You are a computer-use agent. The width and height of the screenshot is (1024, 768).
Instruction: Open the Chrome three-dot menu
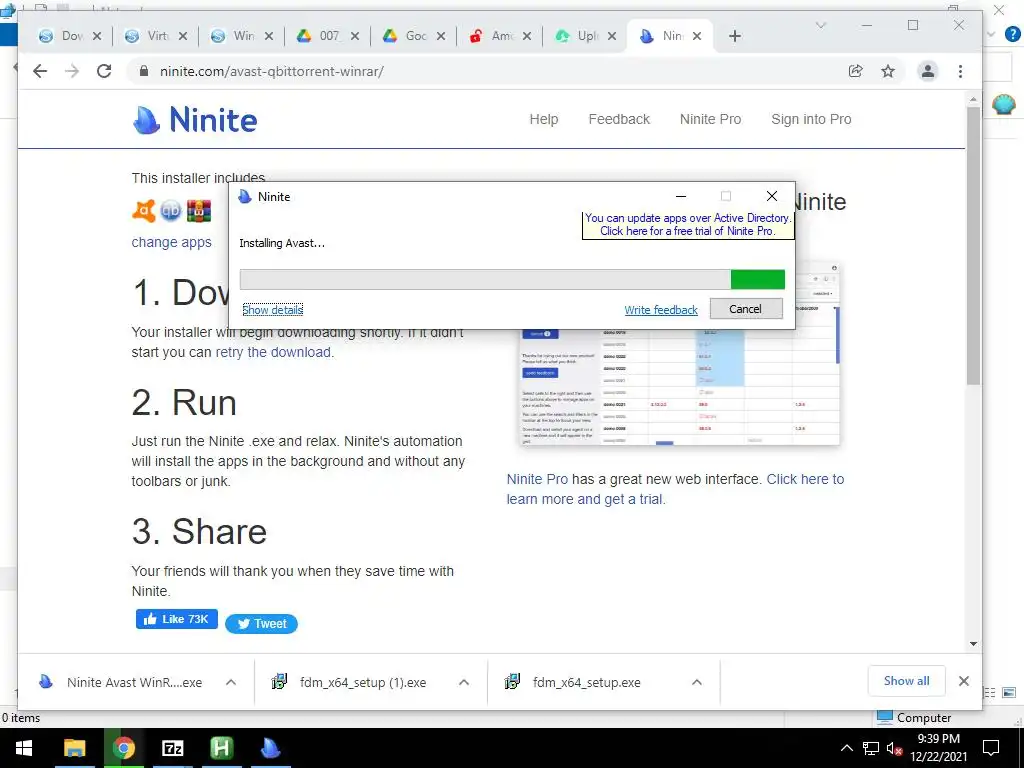[960, 71]
